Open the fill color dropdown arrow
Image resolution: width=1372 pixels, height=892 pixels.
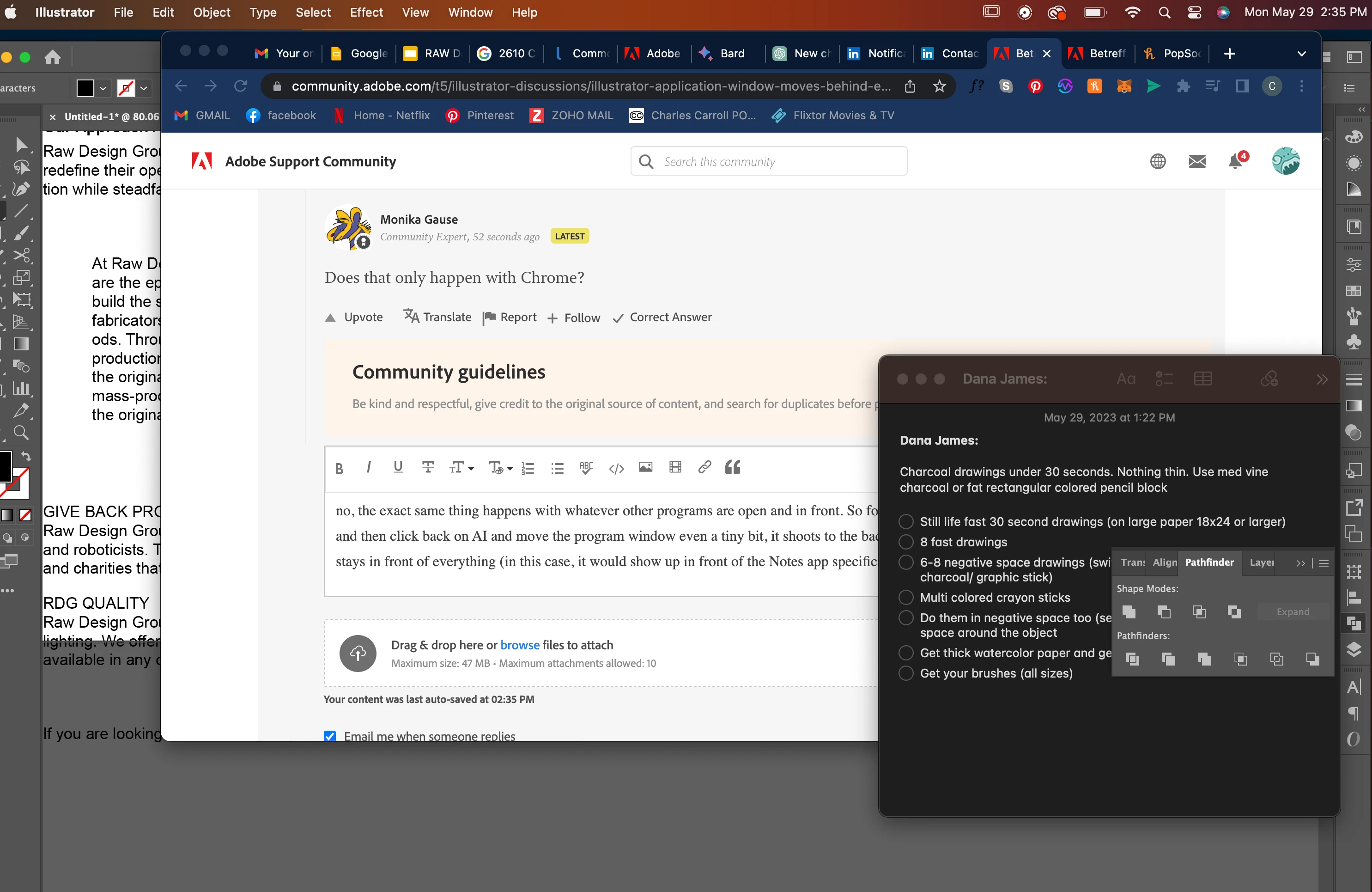103,88
